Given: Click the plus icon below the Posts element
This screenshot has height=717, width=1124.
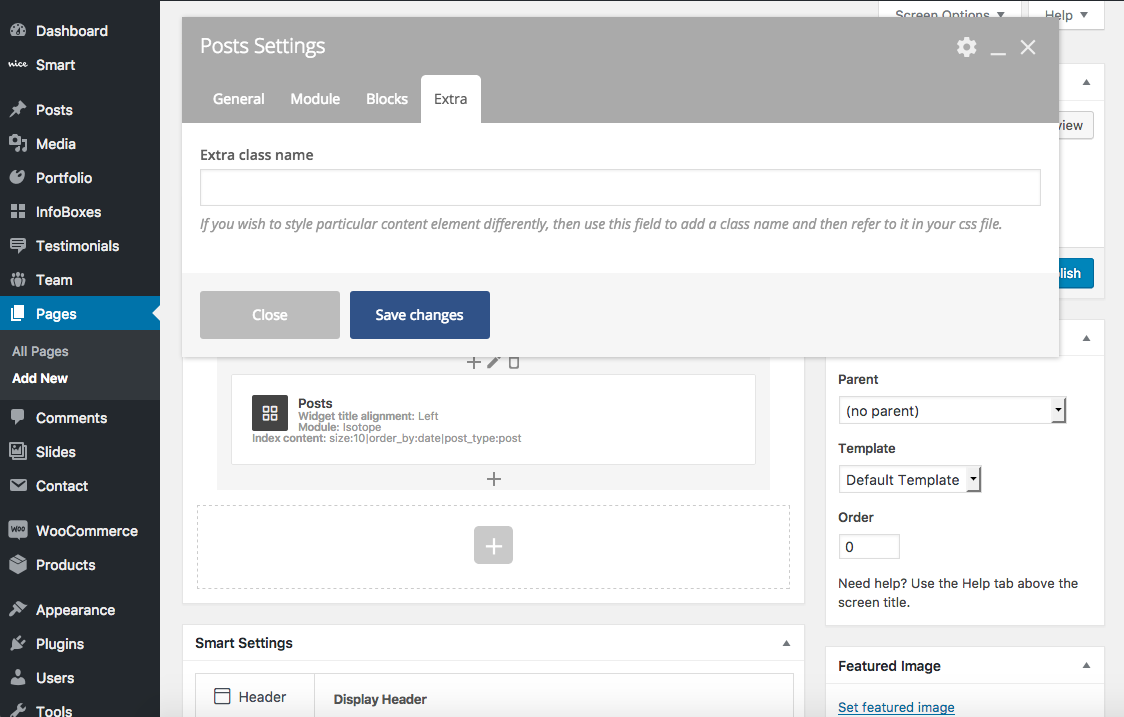Looking at the screenshot, I should click(494, 479).
